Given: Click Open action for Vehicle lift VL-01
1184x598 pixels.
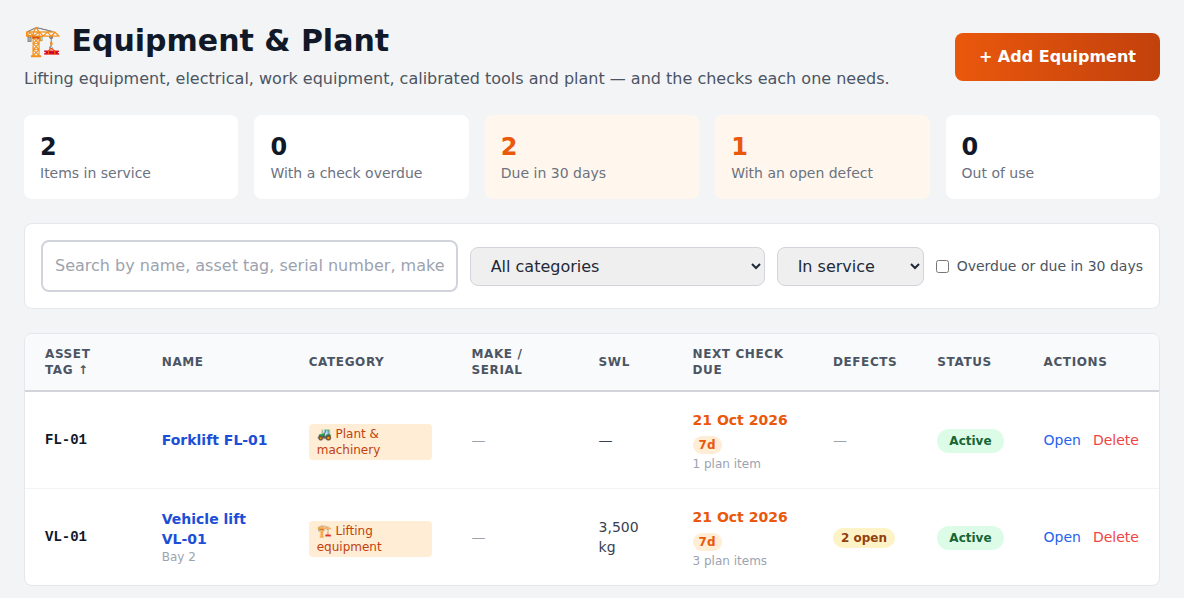Looking at the screenshot, I should tap(1062, 537).
